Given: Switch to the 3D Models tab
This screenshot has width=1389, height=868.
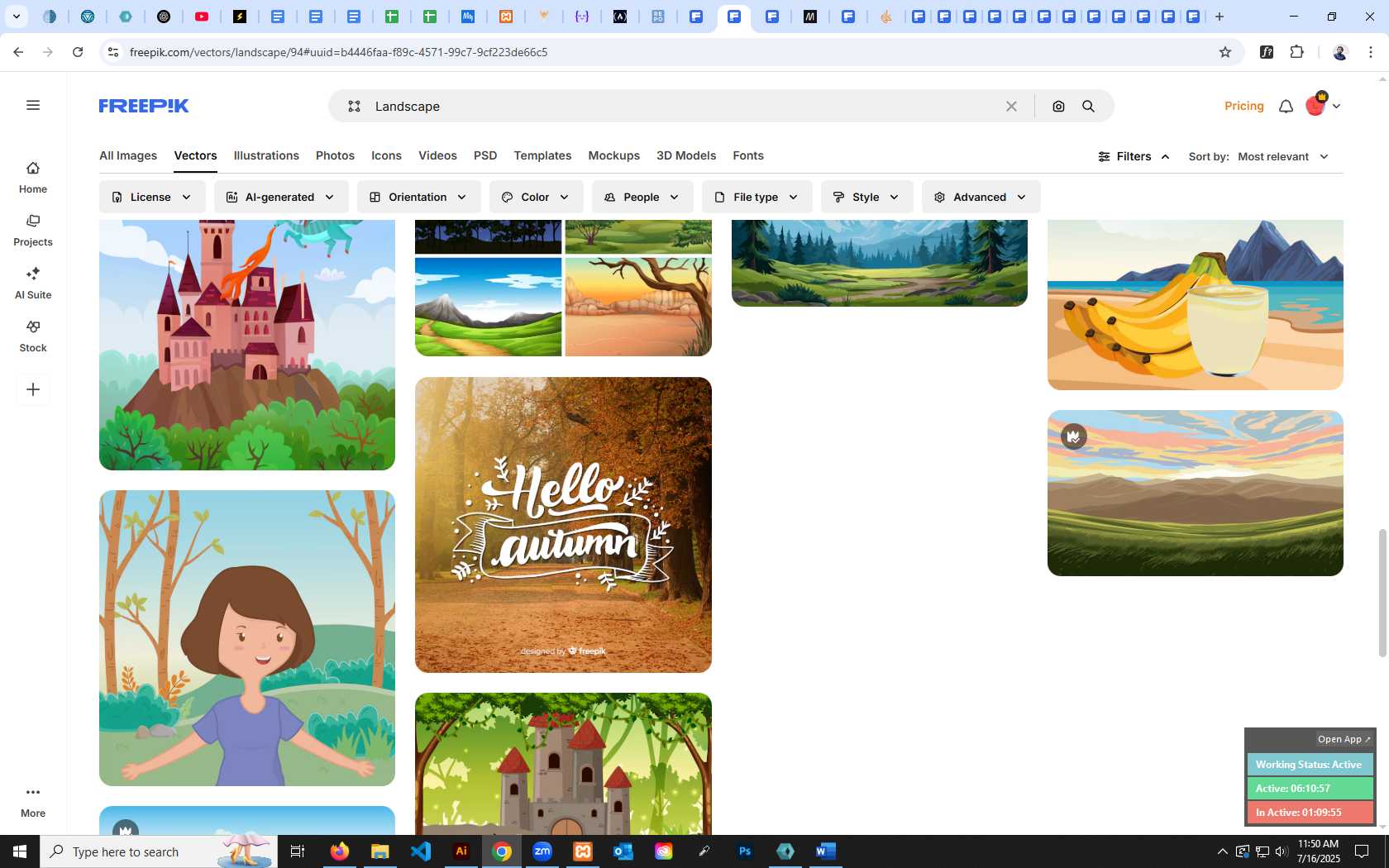Looking at the screenshot, I should click(686, 155).
